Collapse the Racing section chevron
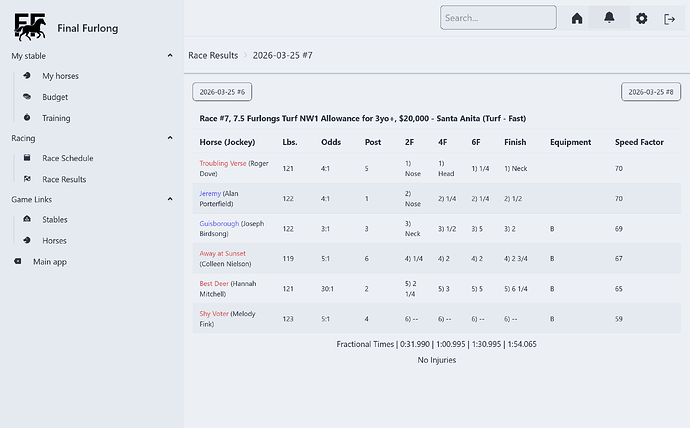The image size is (690, 428). (x=173, y=138)
